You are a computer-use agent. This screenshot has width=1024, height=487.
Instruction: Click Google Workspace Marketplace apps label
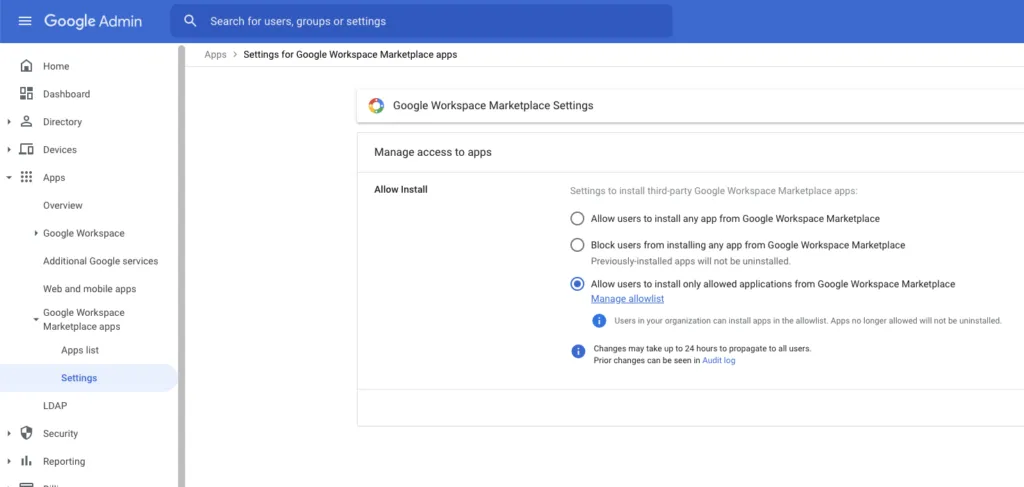tap(84, 320)
